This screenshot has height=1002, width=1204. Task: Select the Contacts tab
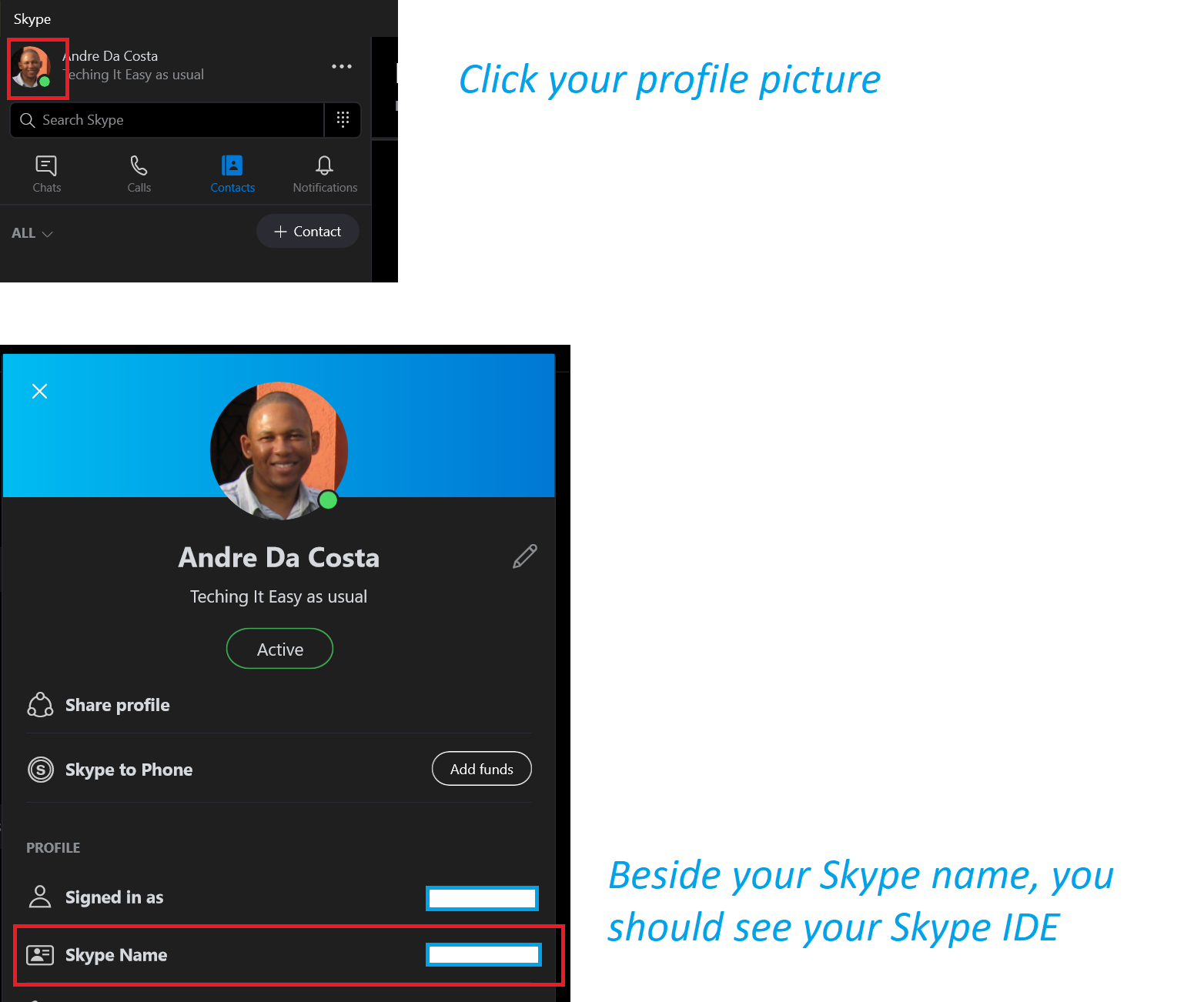pyautogui.click(x=232, y=174)
